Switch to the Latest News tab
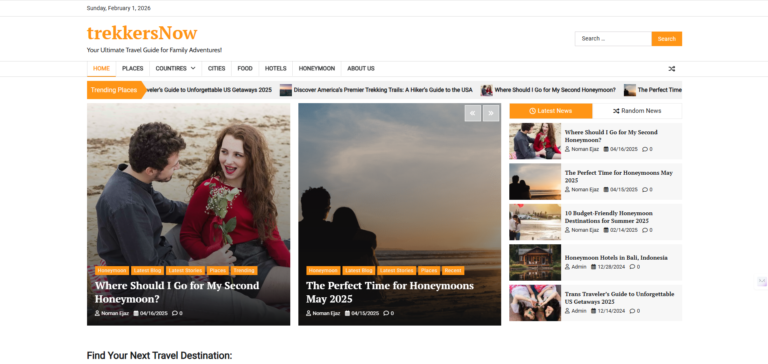Viewport: 768px width, 364px height. click(x=551, y=111)
